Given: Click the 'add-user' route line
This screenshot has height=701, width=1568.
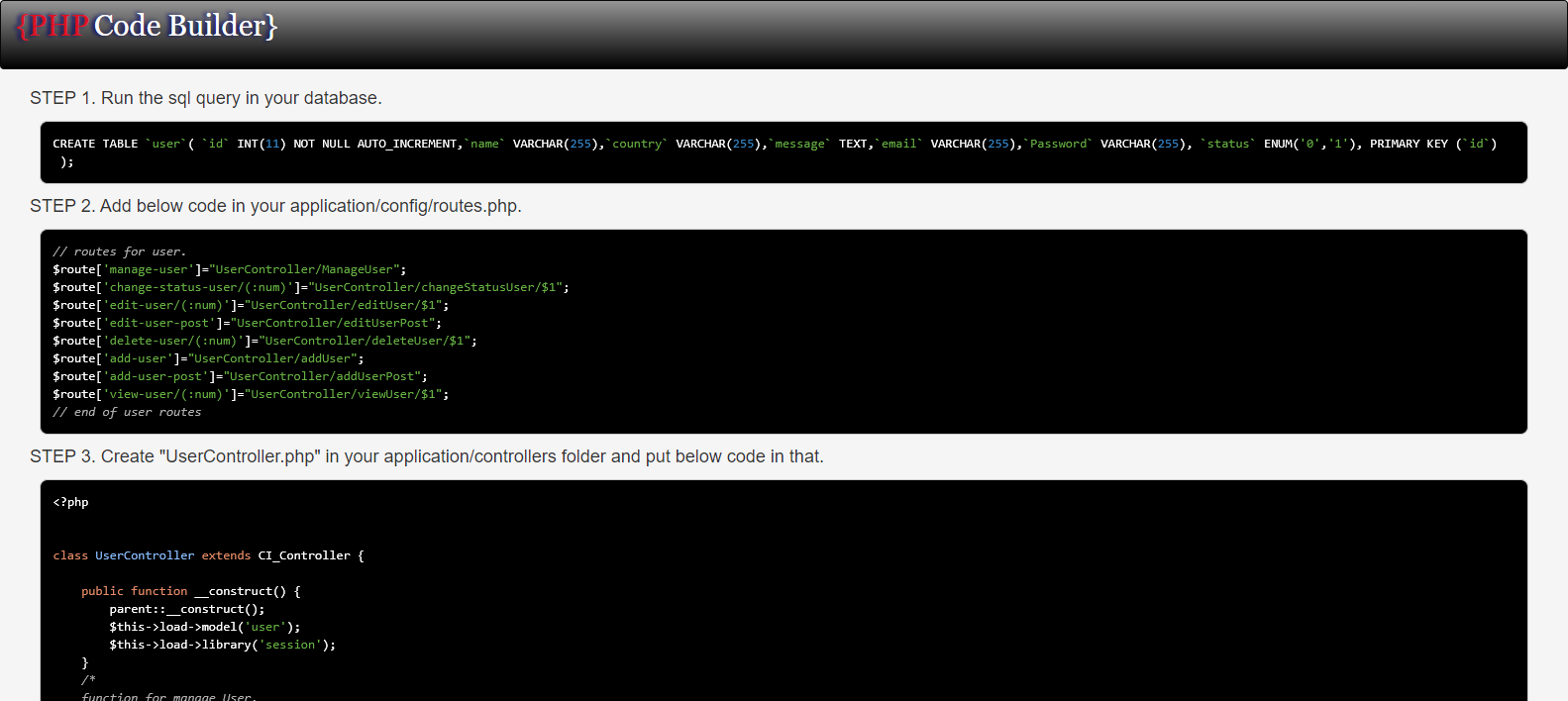Looking at the screenshot, I should 208,358.
